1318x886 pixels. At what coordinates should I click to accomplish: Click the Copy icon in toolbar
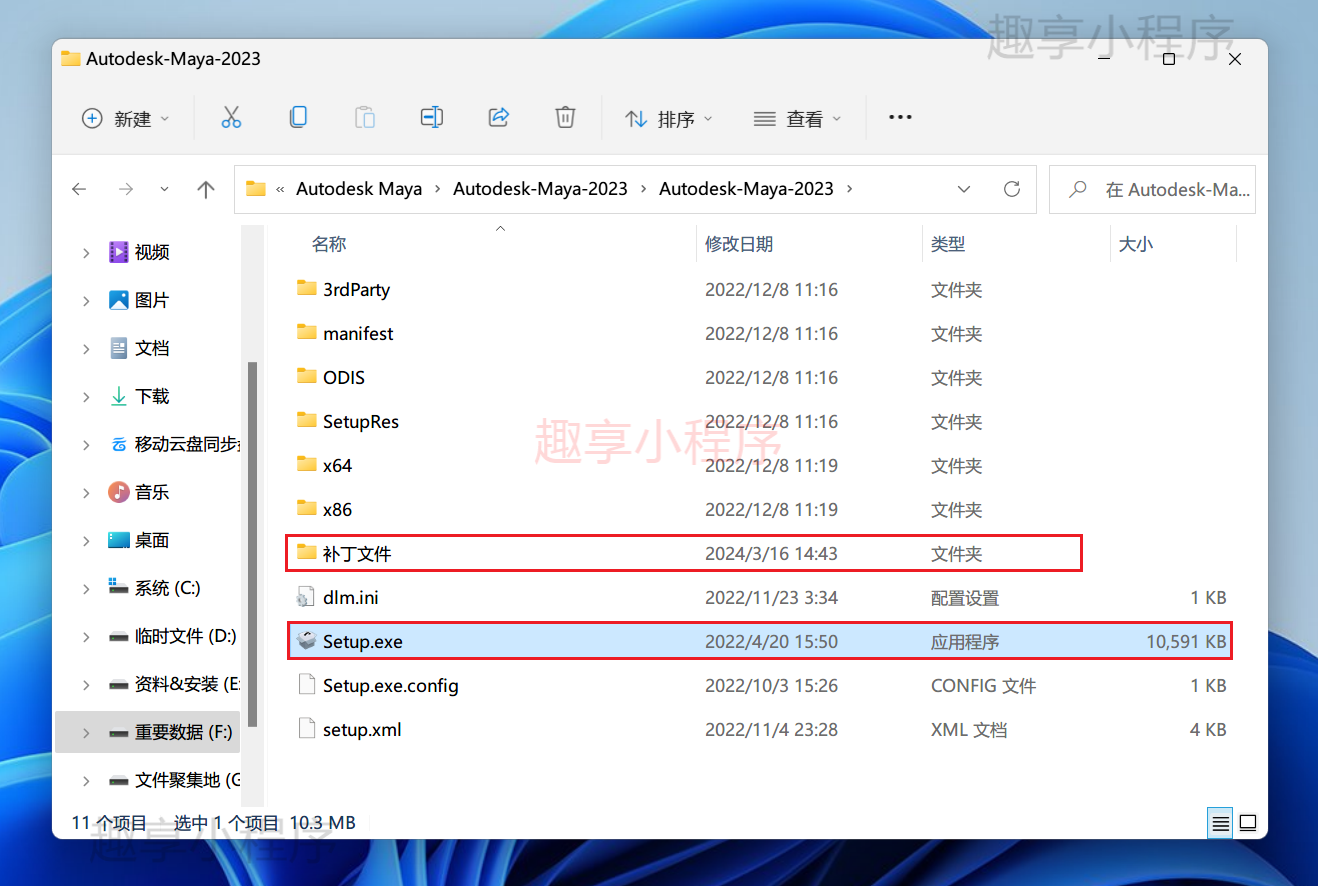coord(298,118)
